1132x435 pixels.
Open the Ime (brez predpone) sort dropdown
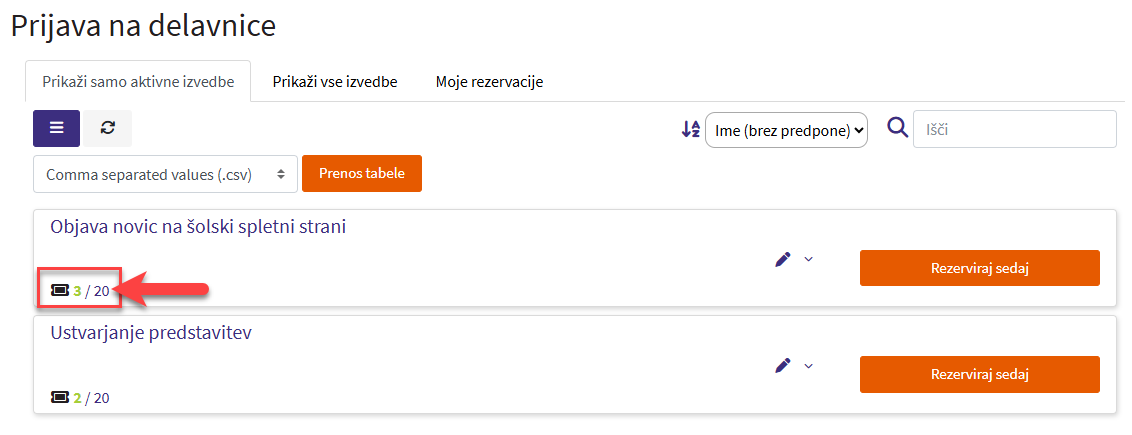(786, 130)
